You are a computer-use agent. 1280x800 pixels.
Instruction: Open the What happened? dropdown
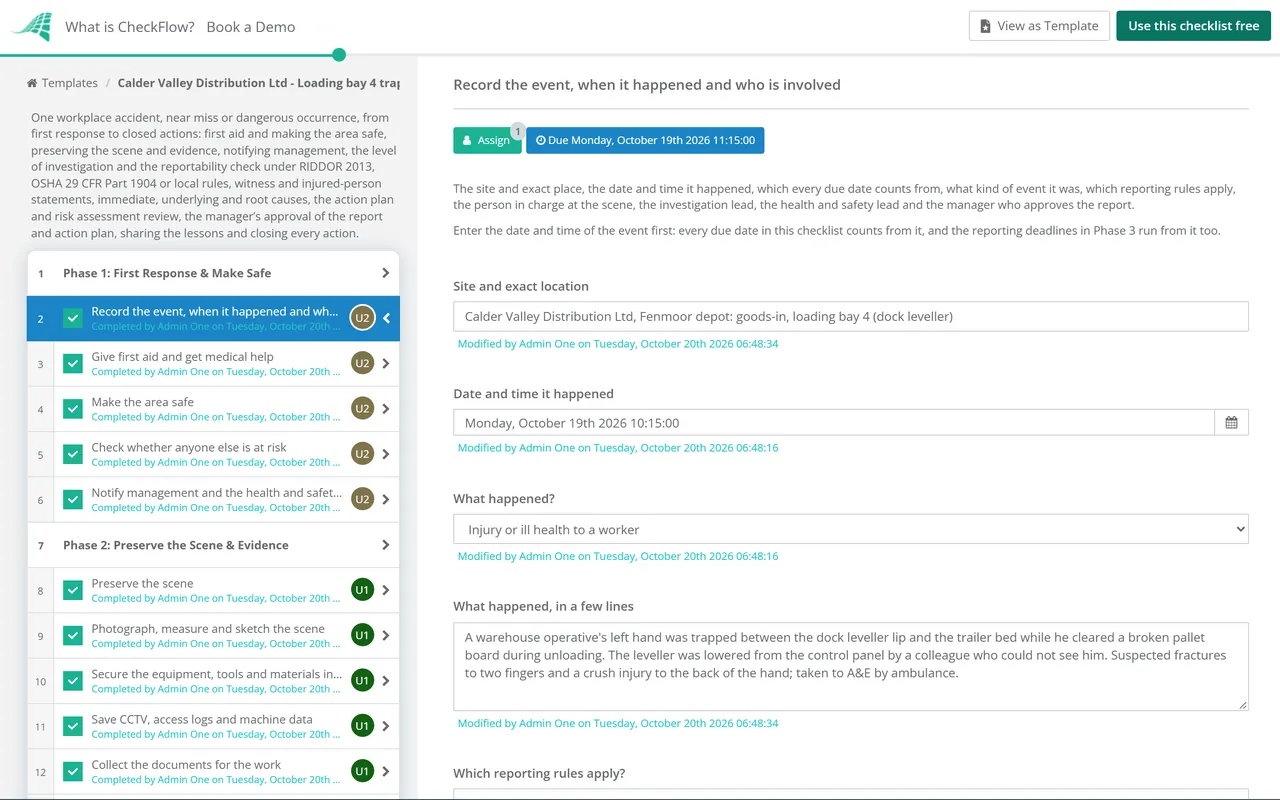[x=851, y=529]
